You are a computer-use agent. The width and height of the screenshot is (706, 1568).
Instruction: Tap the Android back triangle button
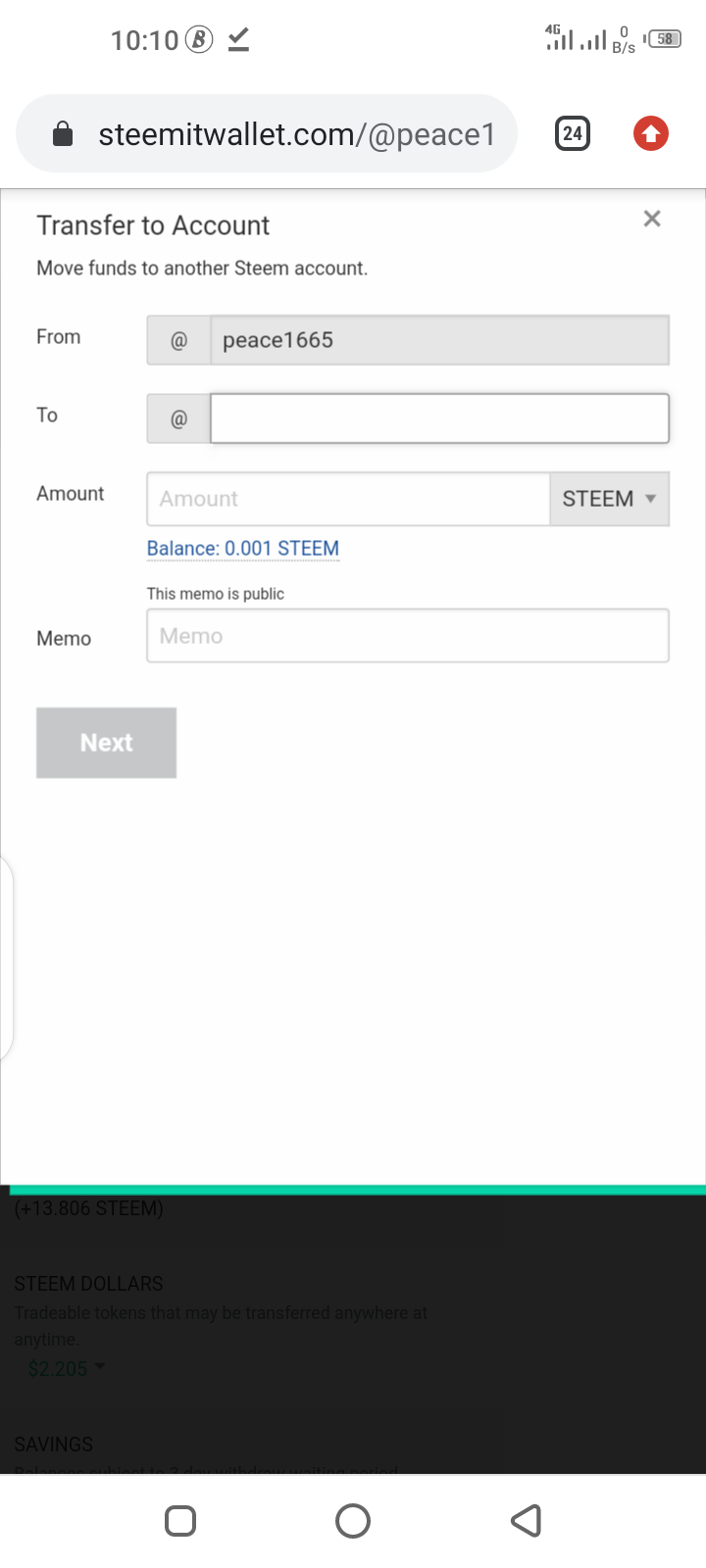527,1521
